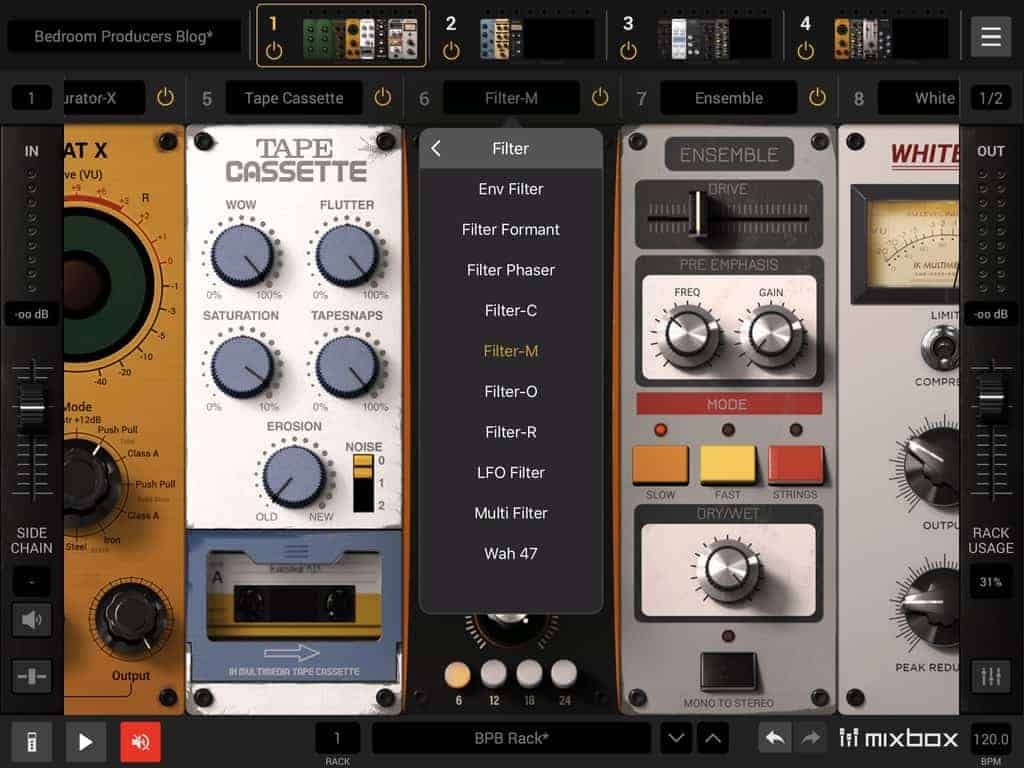Viewport: 1024px width, 768px height.
Task: Bypass the Saturator-X slot power button
Action: [x=166, y=98]
